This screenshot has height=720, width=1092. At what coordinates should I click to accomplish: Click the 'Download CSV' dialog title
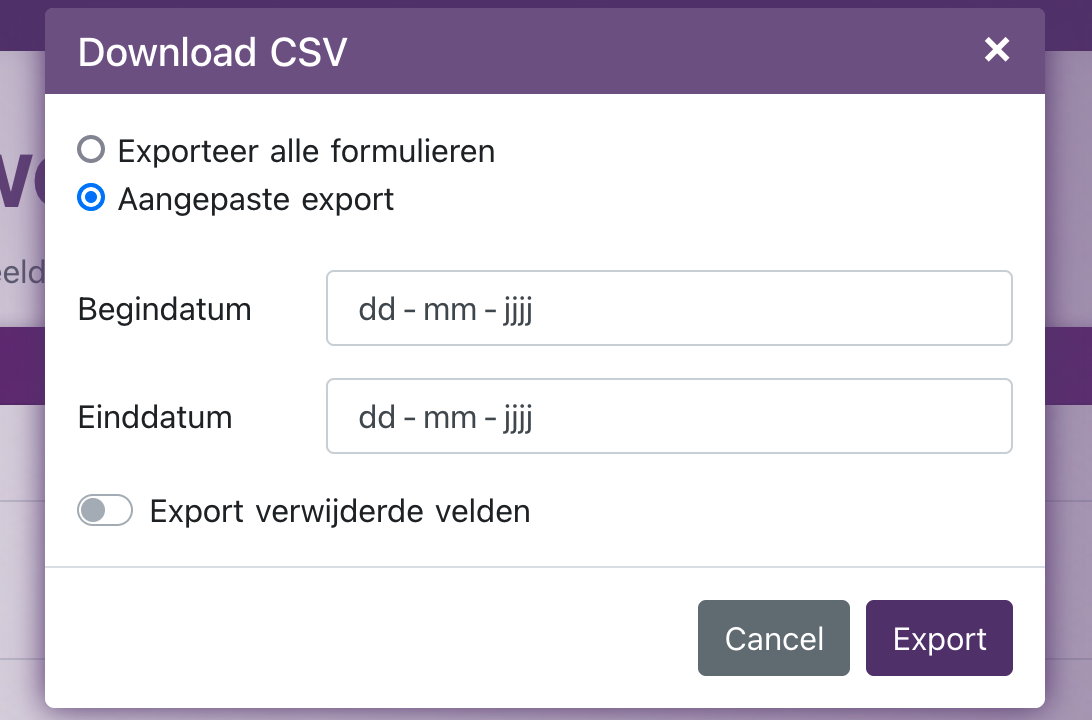(x=212, y=52)
